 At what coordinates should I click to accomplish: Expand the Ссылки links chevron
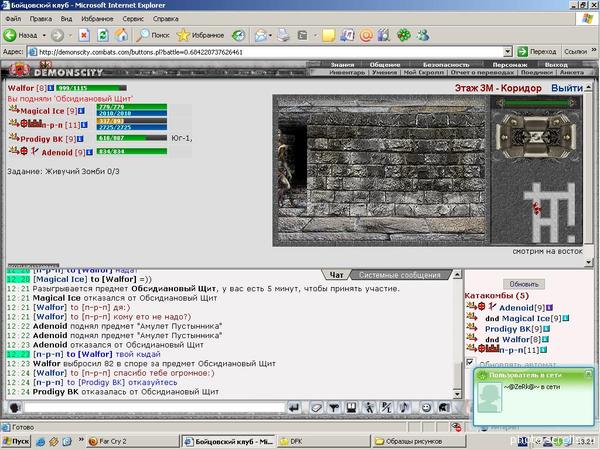(x=593, y=50)
